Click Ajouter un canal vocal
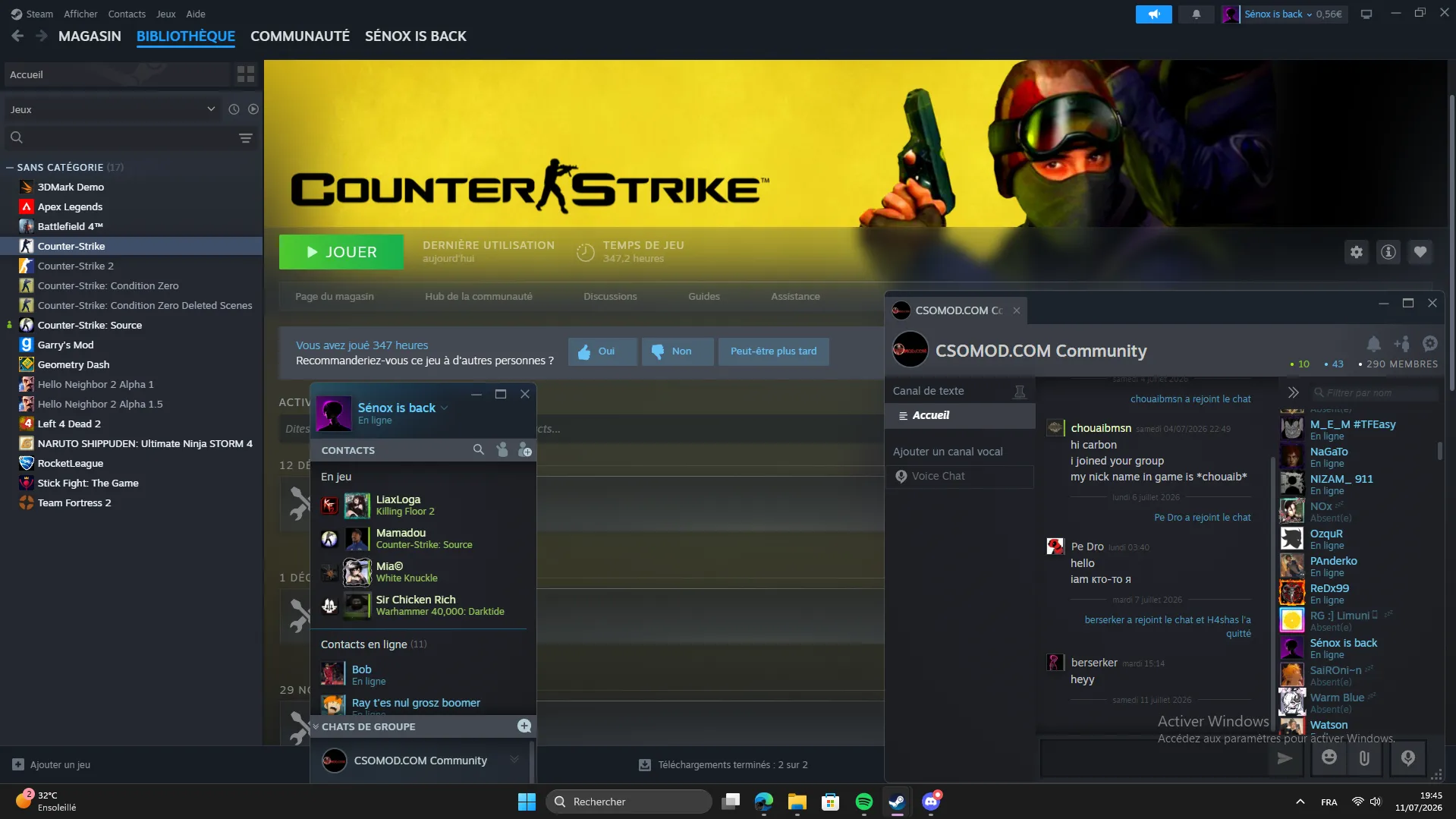The width and height of the screenshot is (1456, 819). pyautogui.click(x=948, y=452)
